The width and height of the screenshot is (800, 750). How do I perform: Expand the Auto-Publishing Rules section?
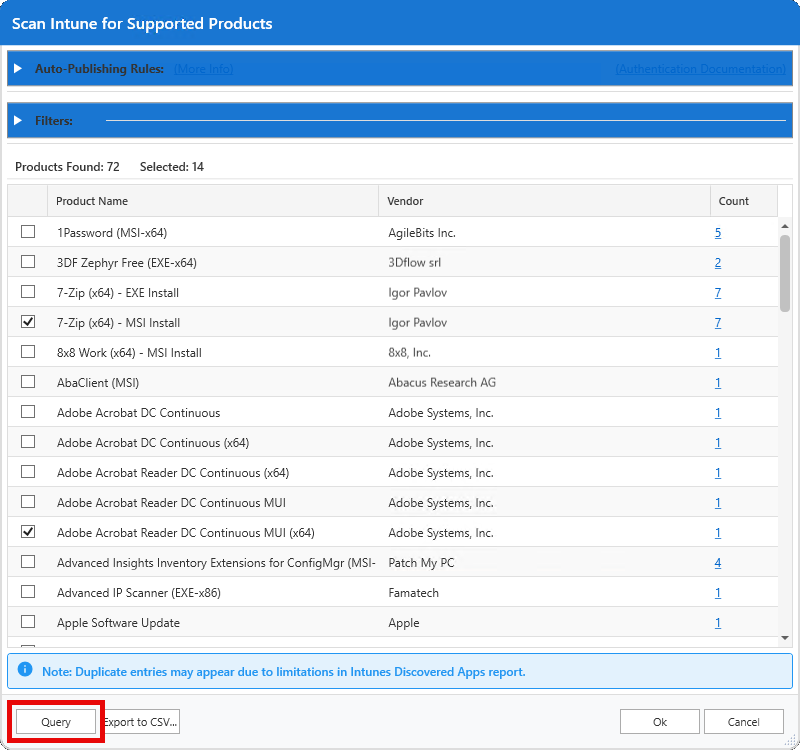[x=18, y=68]
